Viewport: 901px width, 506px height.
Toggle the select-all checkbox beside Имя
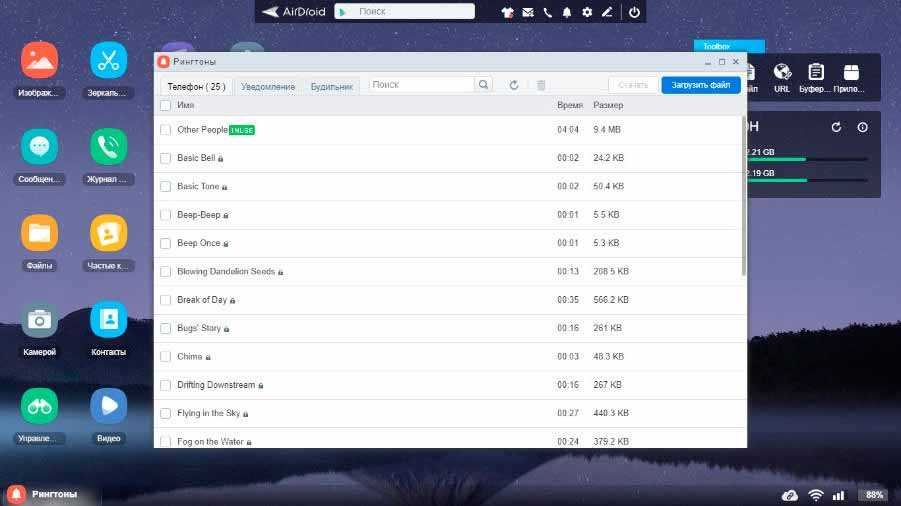tap(166, 105)
